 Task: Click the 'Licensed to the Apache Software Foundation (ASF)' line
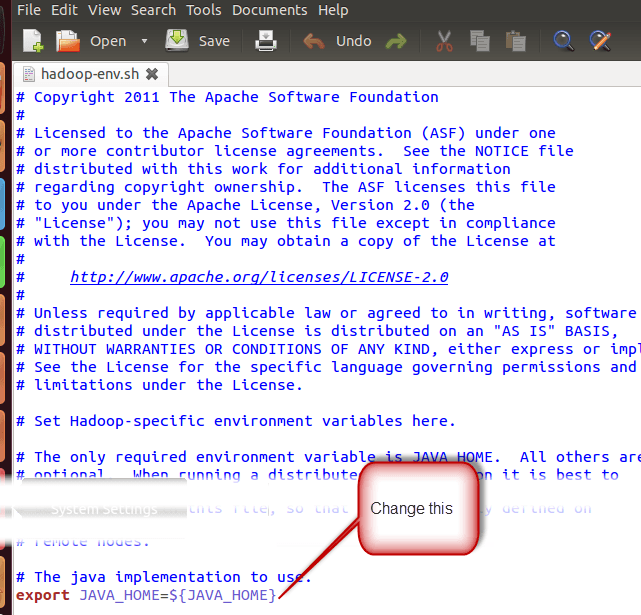(286, 133)
